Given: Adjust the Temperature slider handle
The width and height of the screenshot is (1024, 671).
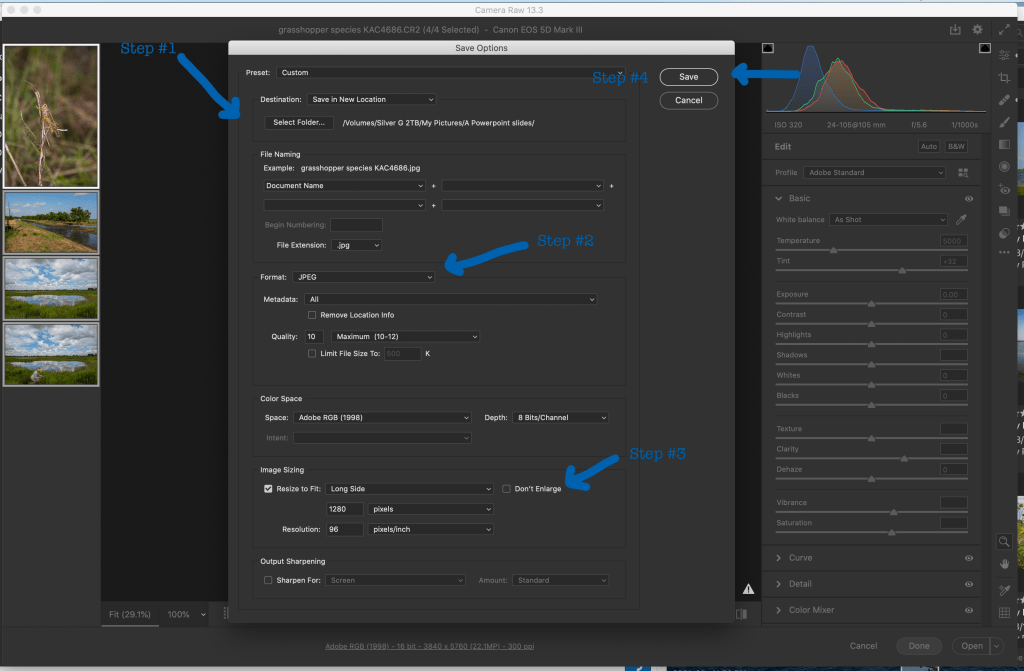Looking at the screenshot, I should 834,251.
